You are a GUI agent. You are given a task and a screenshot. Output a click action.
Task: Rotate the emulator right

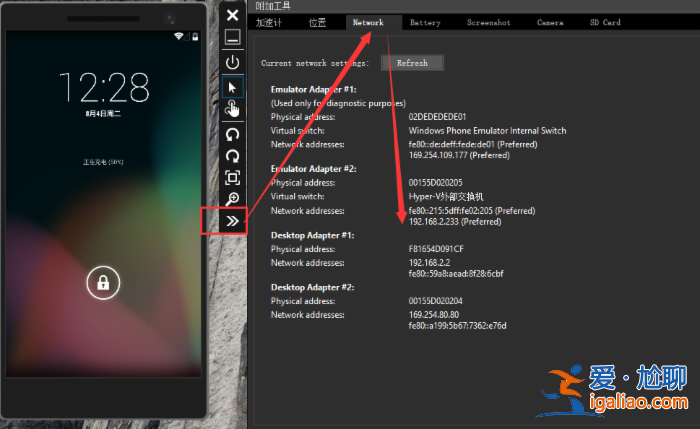point(232,156)
